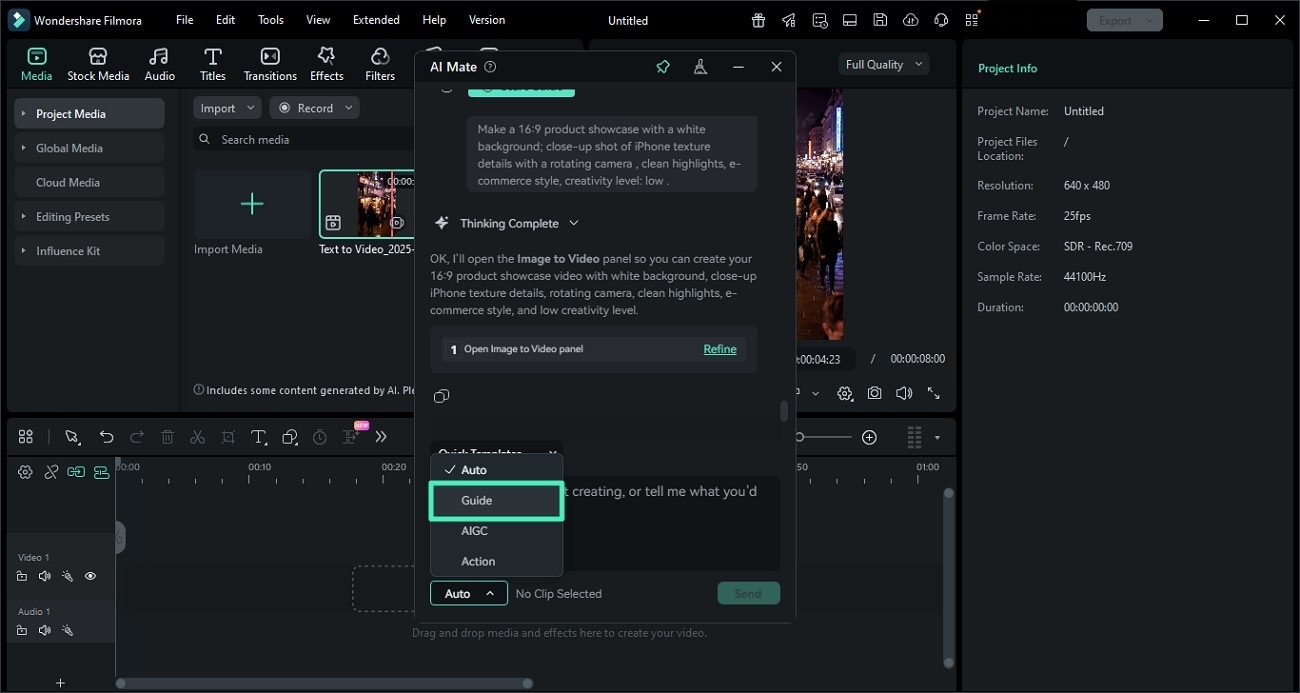
Task: Open the apps grid icon with red dot
Action: [x=972, y=20]
